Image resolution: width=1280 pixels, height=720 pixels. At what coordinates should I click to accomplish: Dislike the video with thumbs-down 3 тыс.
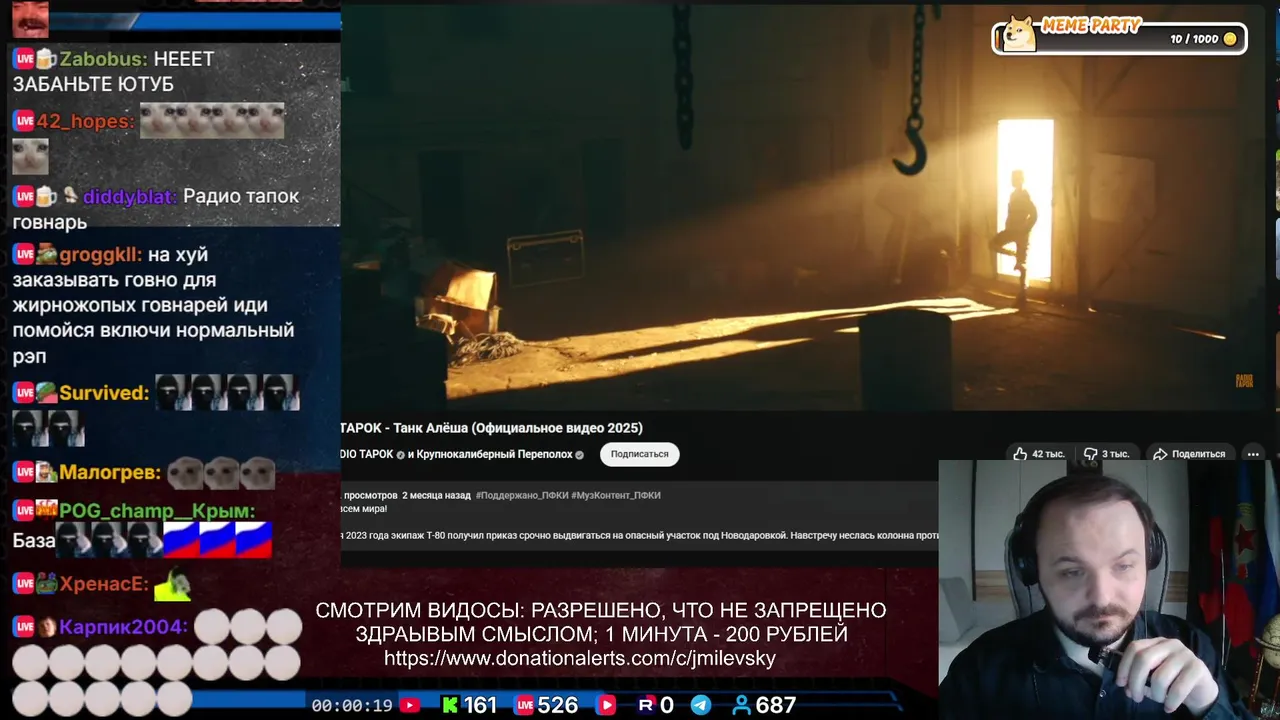click(x=1107, y=454)
